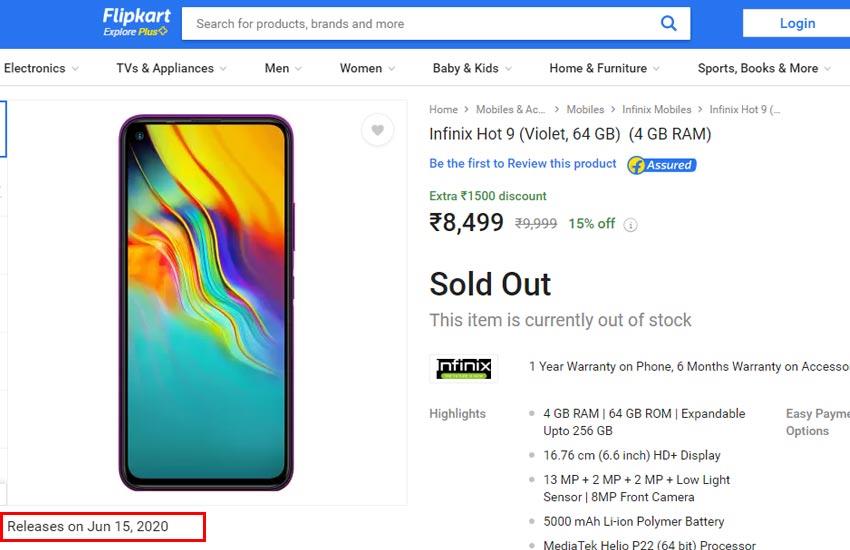The image size is (850, 550).
Task: Click Be the first to Review link
Action: [x=523, y=164]
